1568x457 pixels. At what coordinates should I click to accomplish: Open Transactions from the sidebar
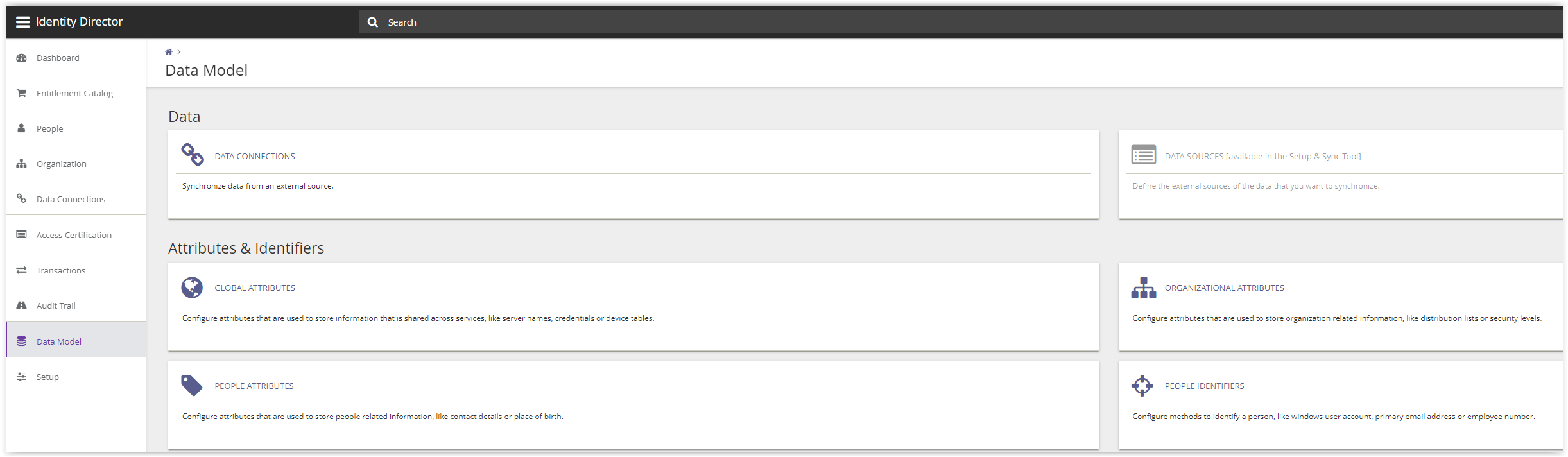tap(60, 270)
